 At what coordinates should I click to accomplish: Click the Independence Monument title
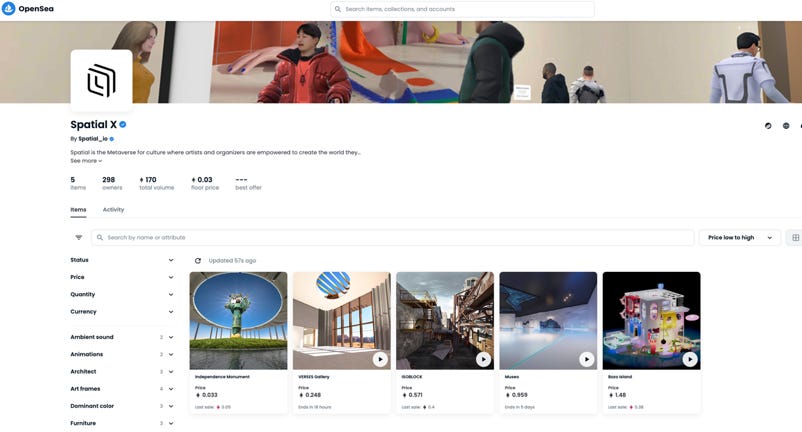(x=222, y=377)
